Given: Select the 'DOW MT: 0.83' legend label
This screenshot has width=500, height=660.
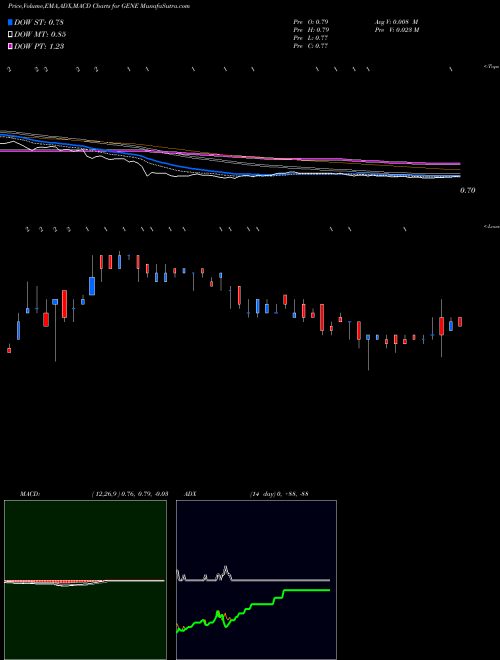Looking at the screenshot, I should pyautogui.click(x=40, y=35).
